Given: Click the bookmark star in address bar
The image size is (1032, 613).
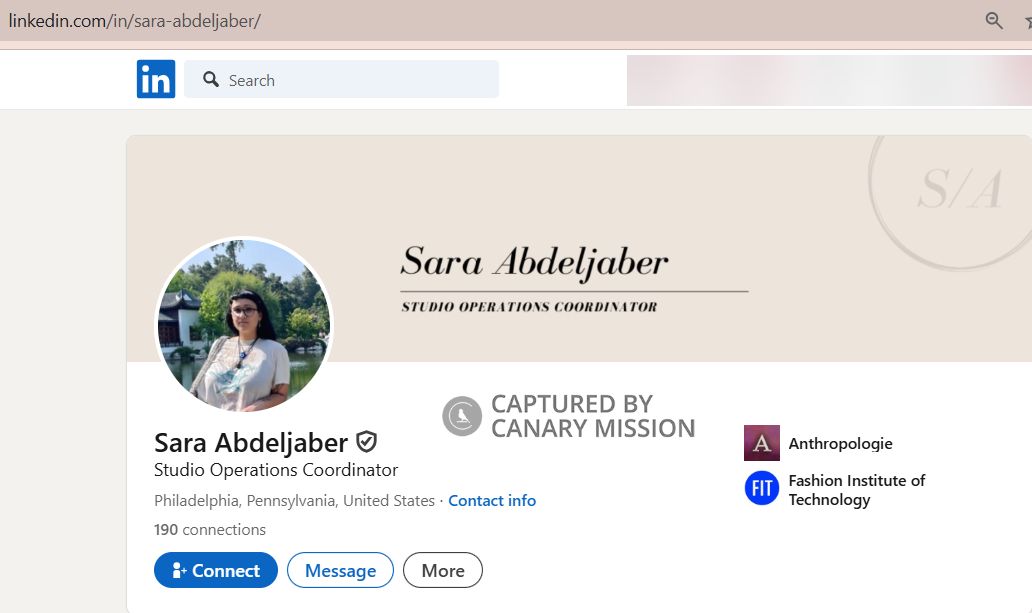Looking at the screenshot, I should point(1026,20).
